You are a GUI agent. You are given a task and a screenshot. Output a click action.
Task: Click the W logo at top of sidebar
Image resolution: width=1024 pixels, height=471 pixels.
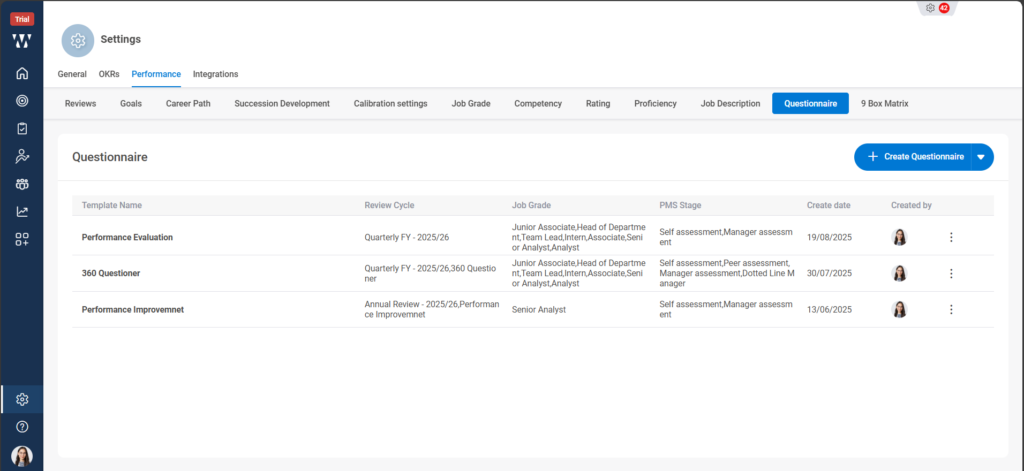click(x=22, y=41)
